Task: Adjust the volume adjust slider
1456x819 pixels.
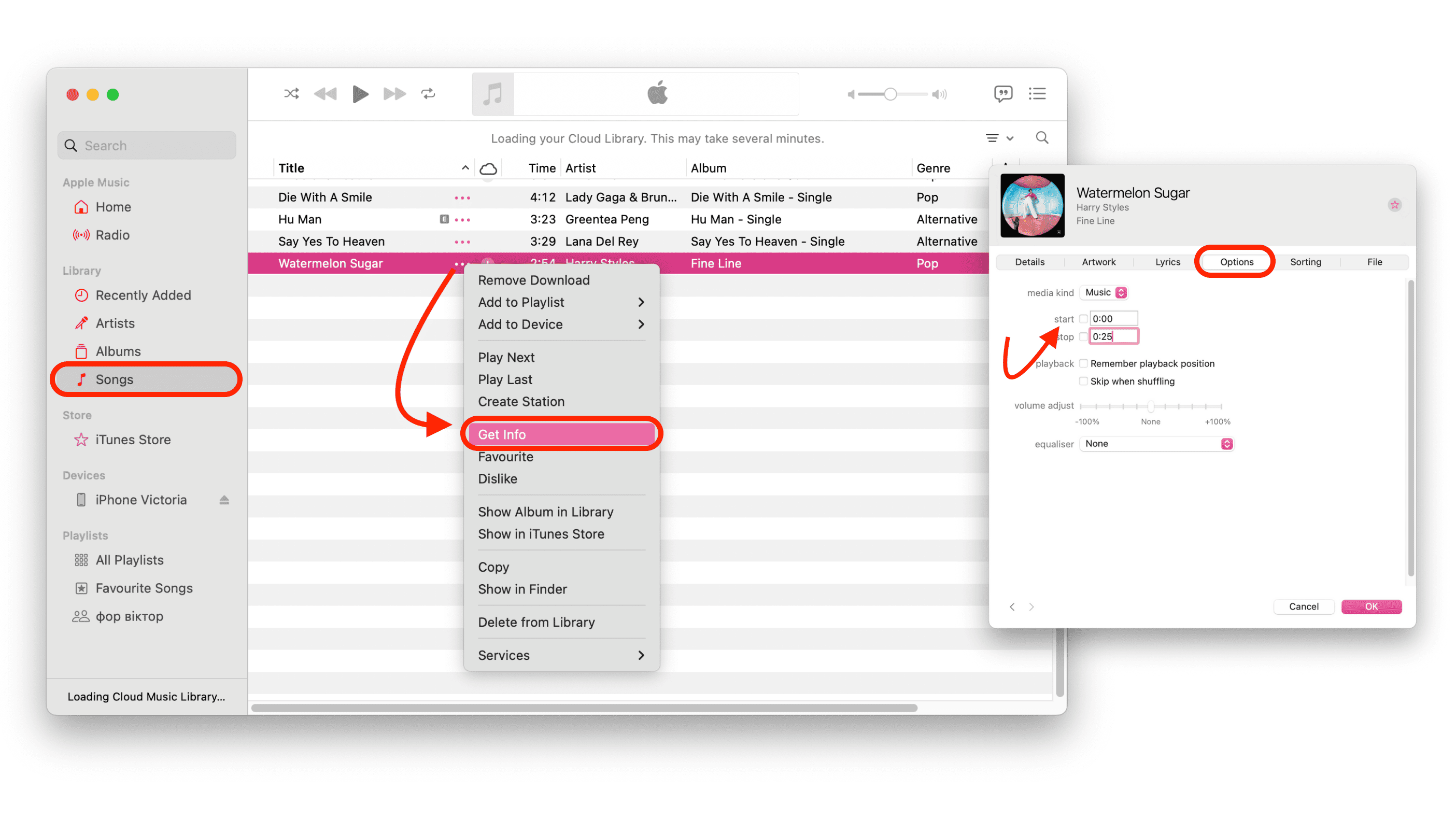Action: (1151, 406)
